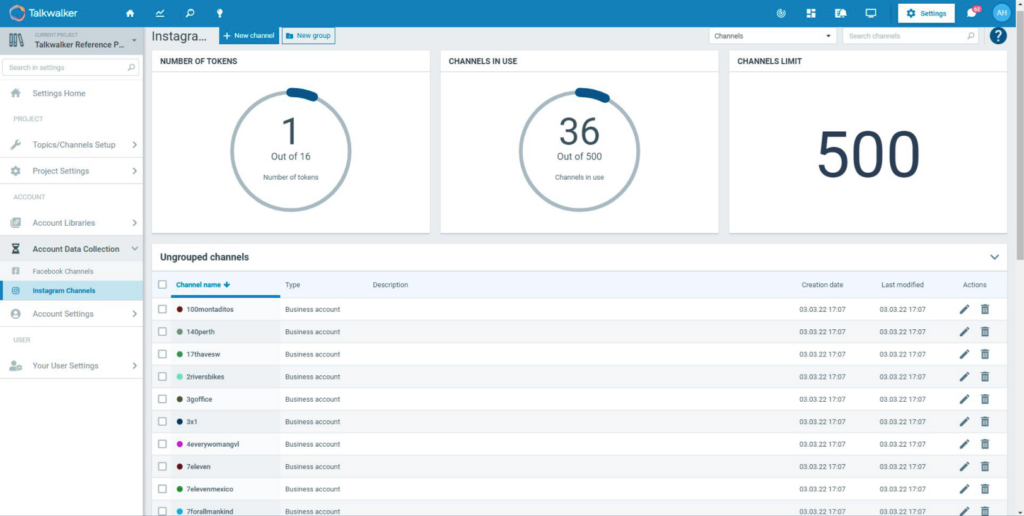This screenshot has height=516, width=1024.
Task: Delete the 100montaditos channel with trash icon
Action: click(x=985, y=309)
